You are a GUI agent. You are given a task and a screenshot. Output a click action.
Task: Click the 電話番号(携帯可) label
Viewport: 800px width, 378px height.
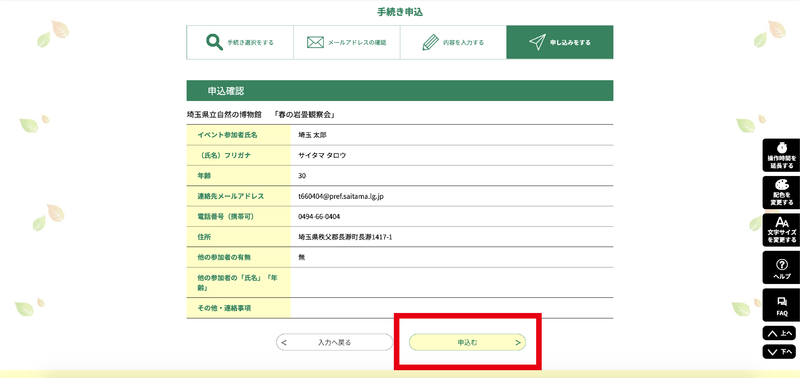[x=226, y=216]
